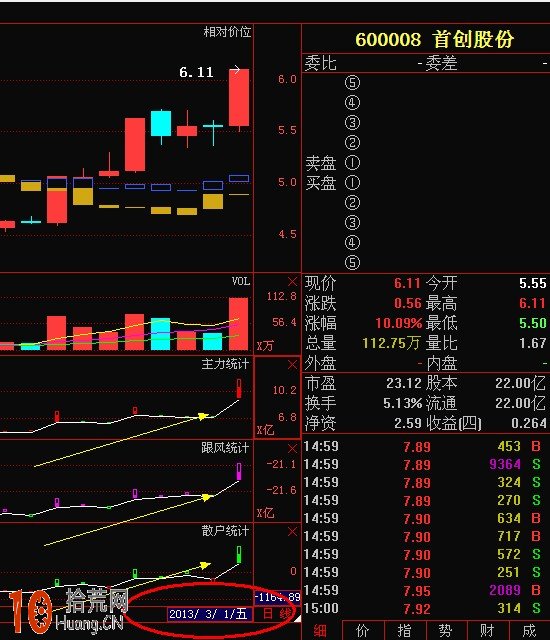Click the 外盘 label

(321, 363)
